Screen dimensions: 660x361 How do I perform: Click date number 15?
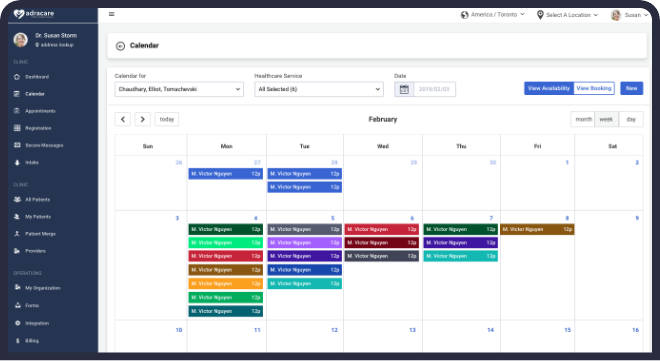pyautogui.click(x=567, y=330)
